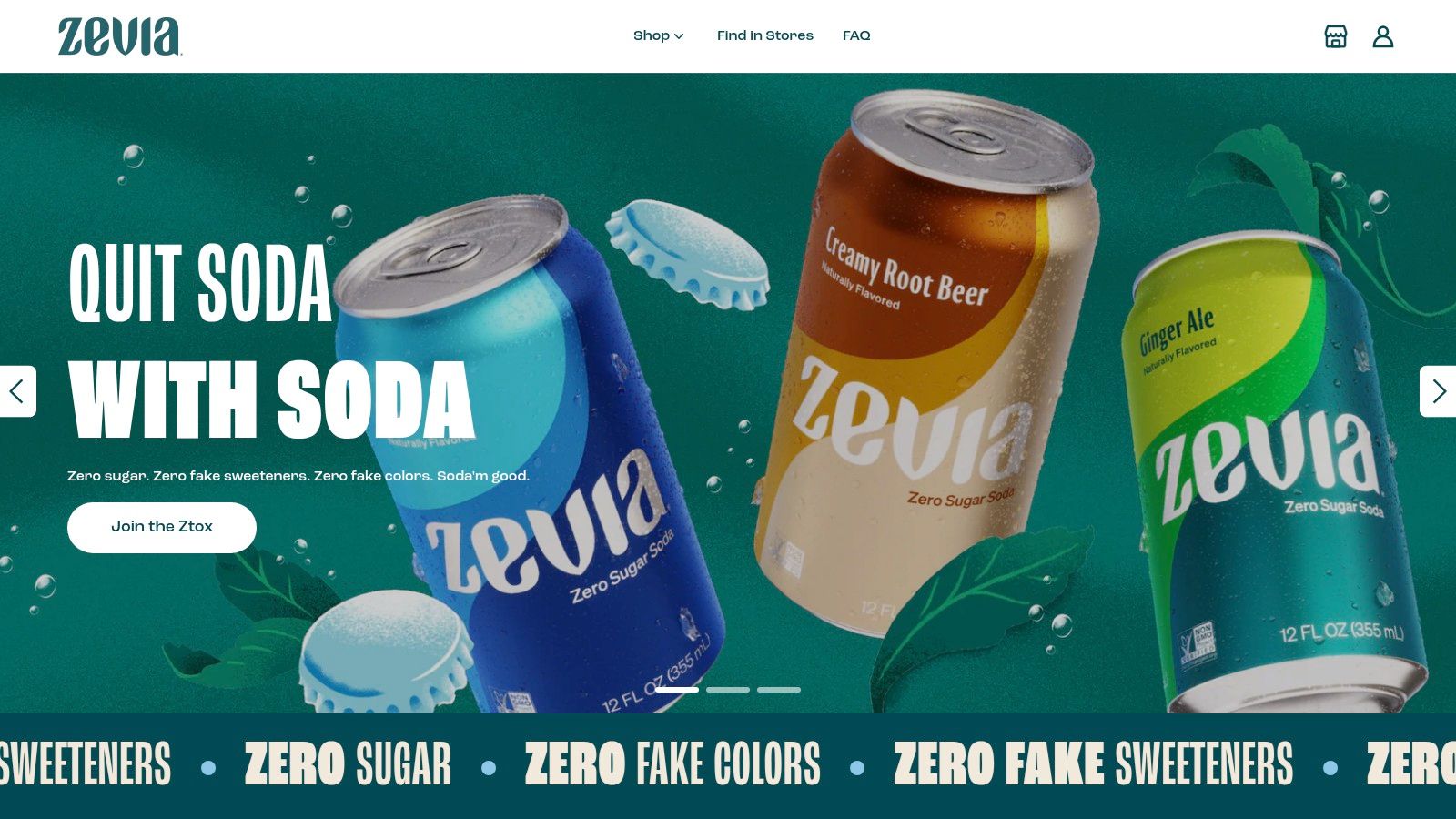Click the Ginger Ale can image
The image size is (1456, 819).
click(1274, 473)
